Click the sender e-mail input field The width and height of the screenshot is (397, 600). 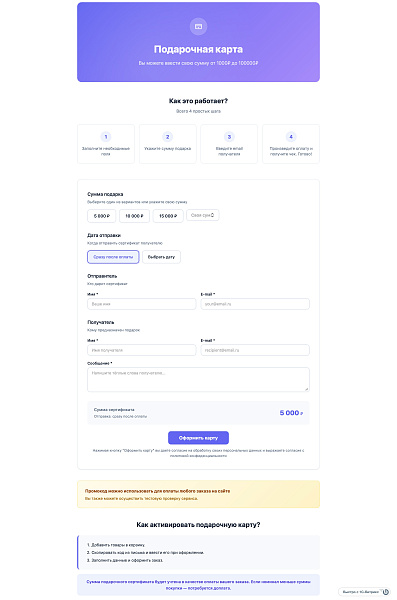[255, 304]
